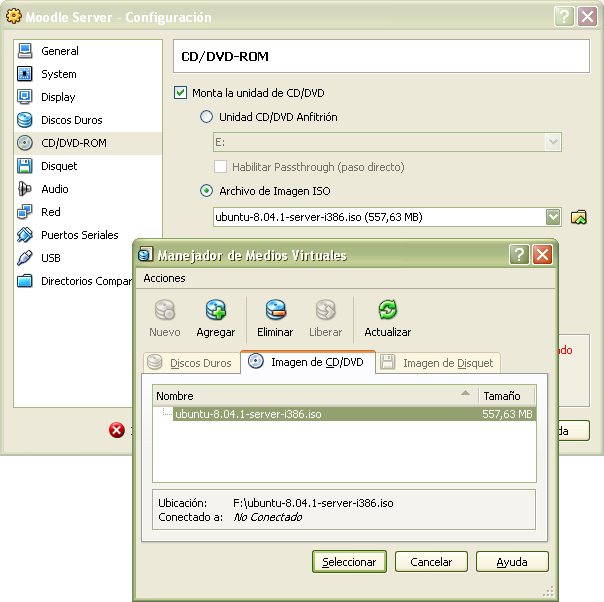Open the Display settings category

(88, 97)
